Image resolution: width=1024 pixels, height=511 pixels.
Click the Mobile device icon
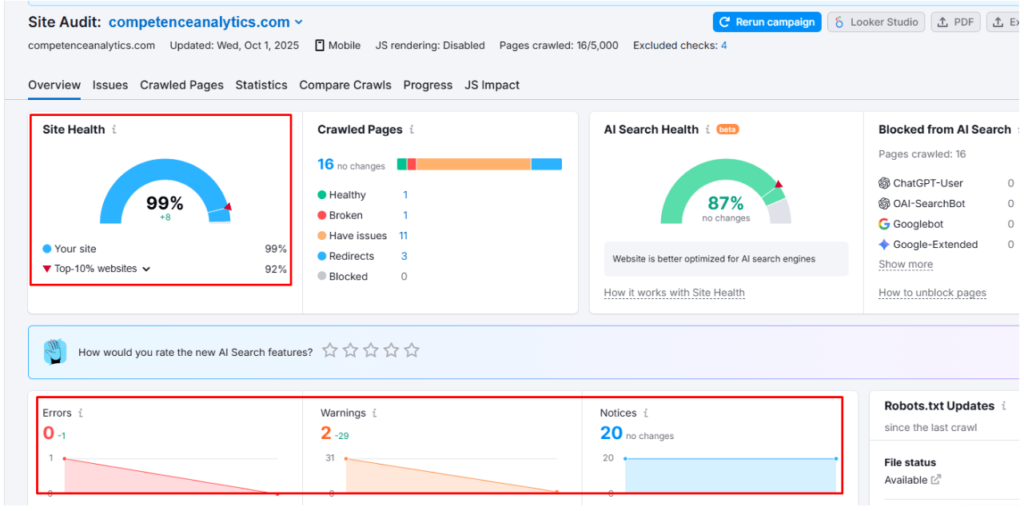coord(319,45)
